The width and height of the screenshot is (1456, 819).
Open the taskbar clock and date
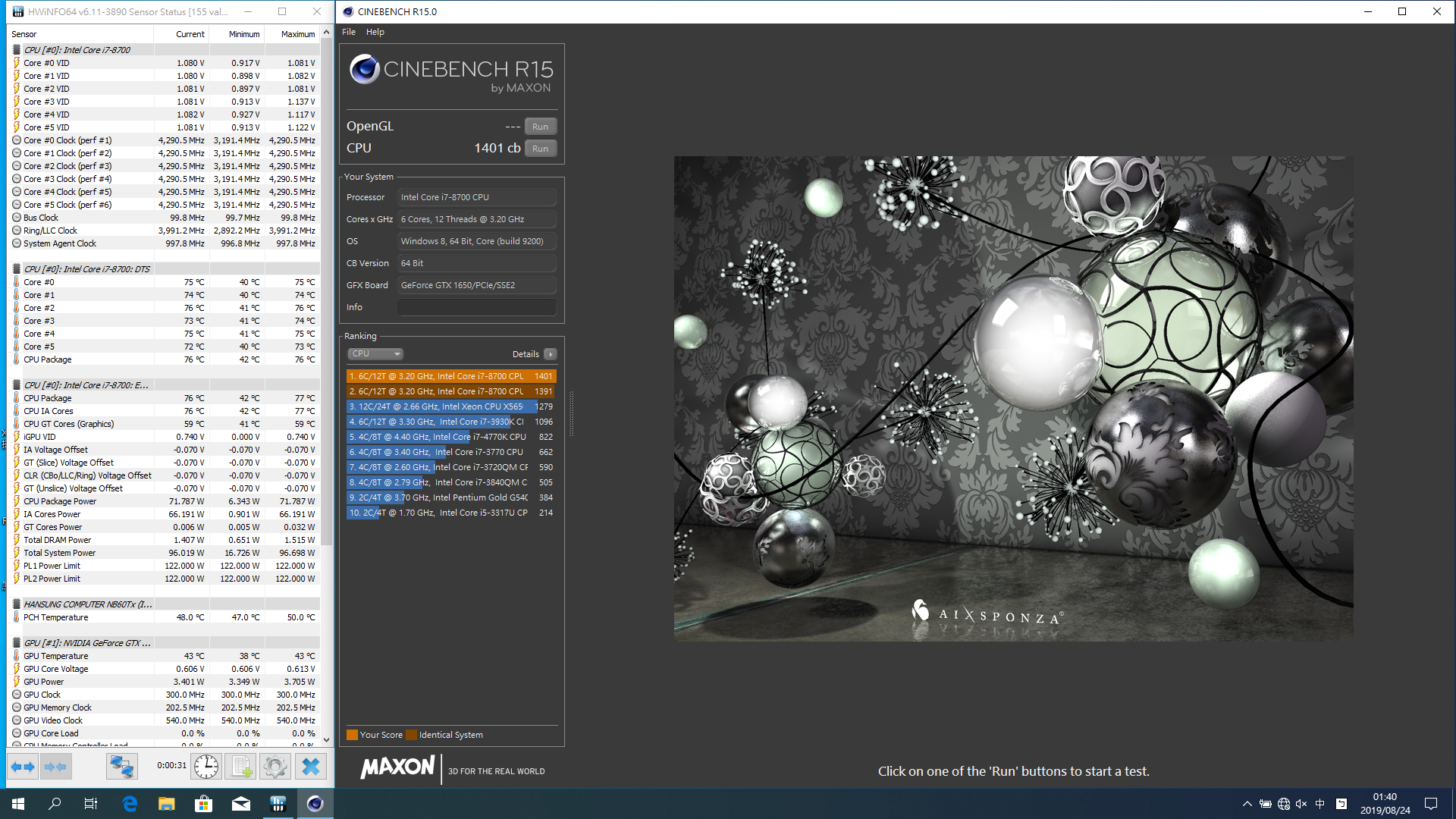tap(1385, 804)
